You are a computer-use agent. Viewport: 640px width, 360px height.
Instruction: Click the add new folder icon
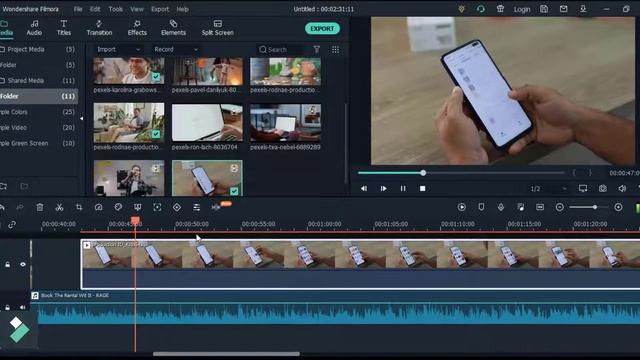[x=4, y=187]
